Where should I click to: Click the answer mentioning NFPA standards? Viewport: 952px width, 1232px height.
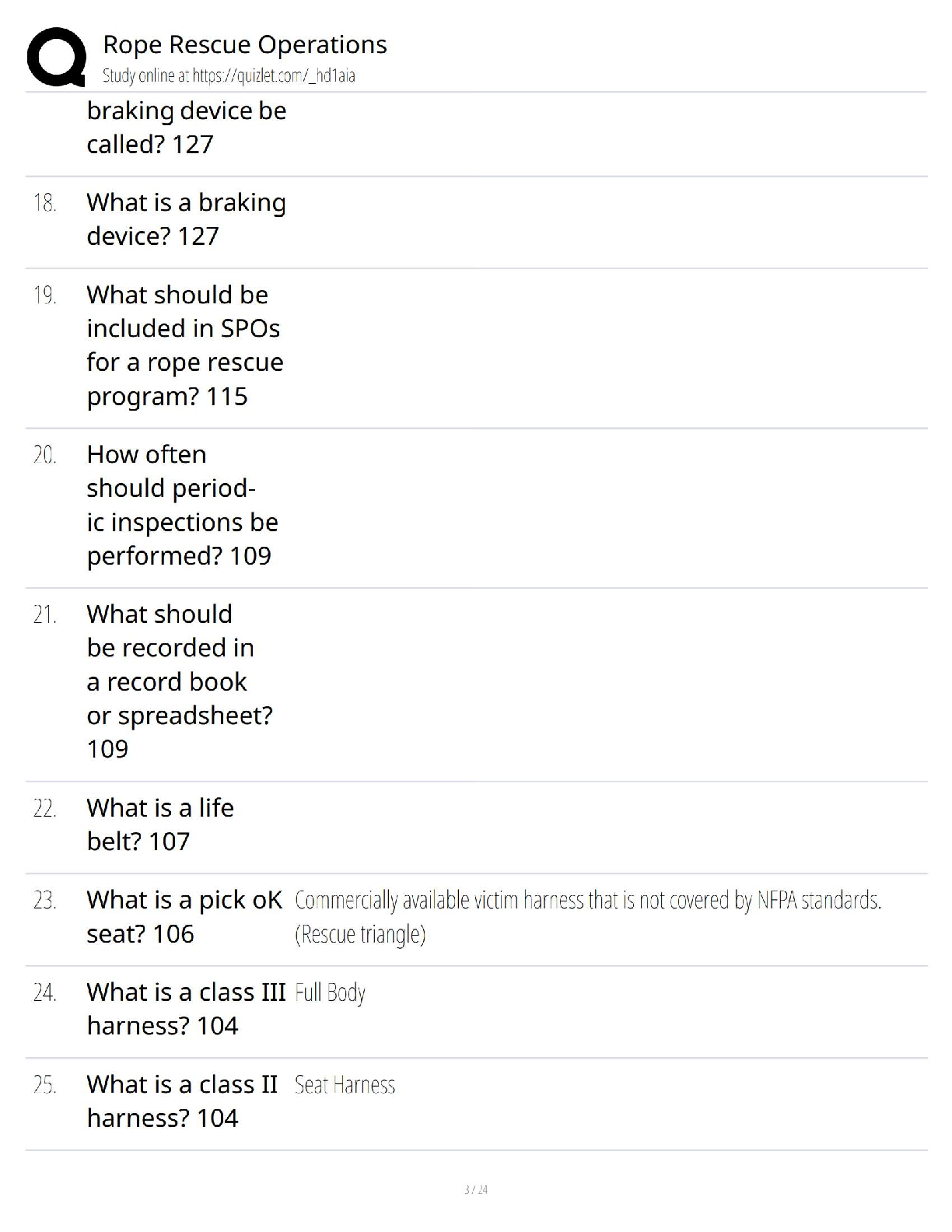point(588,901)
